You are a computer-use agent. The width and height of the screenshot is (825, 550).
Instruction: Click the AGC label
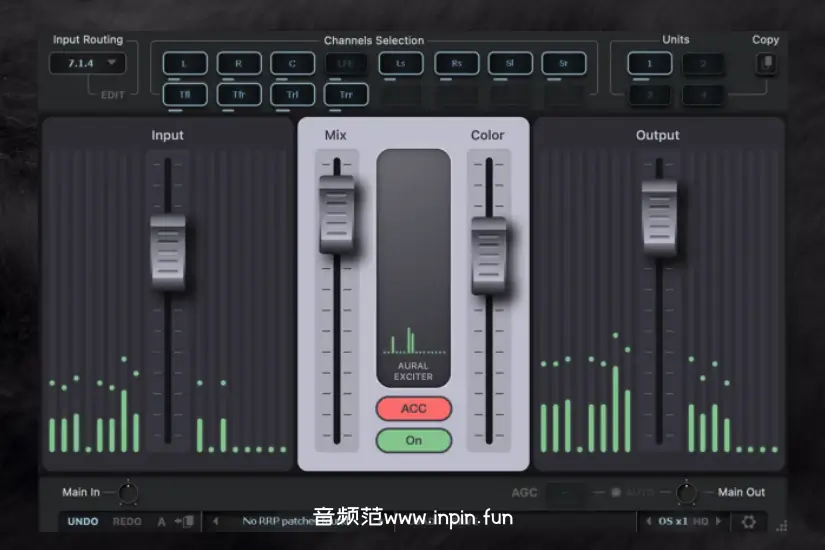[525, 493]
